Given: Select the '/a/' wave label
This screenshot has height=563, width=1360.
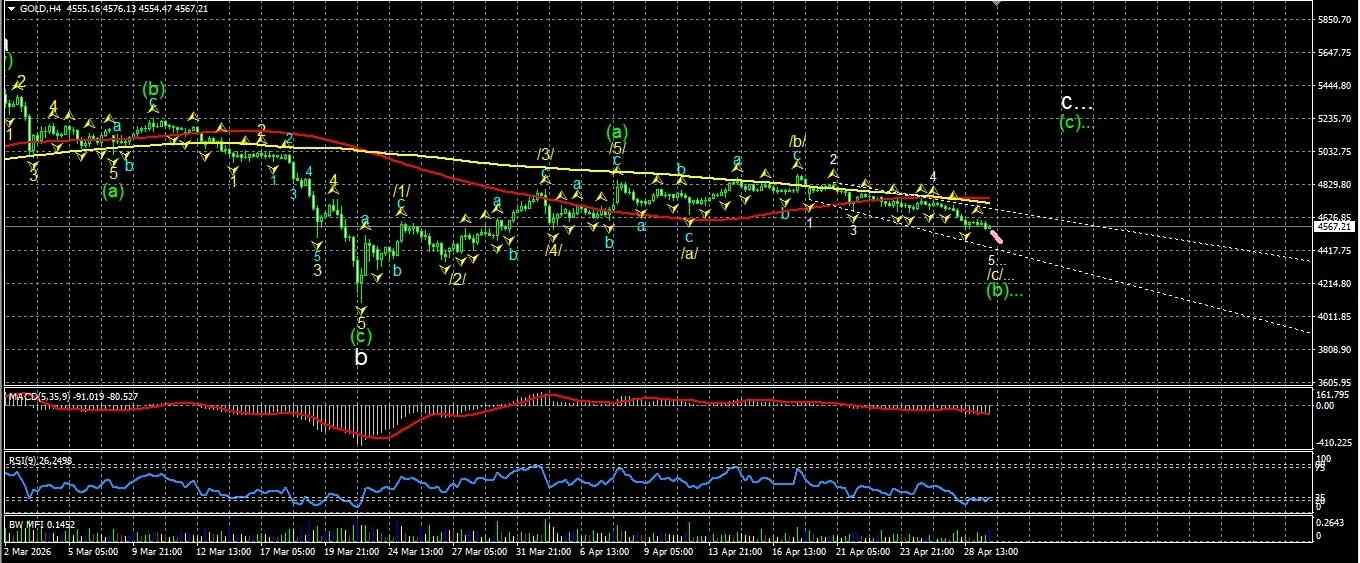Looking at the screenshot, I should [689, 253].
